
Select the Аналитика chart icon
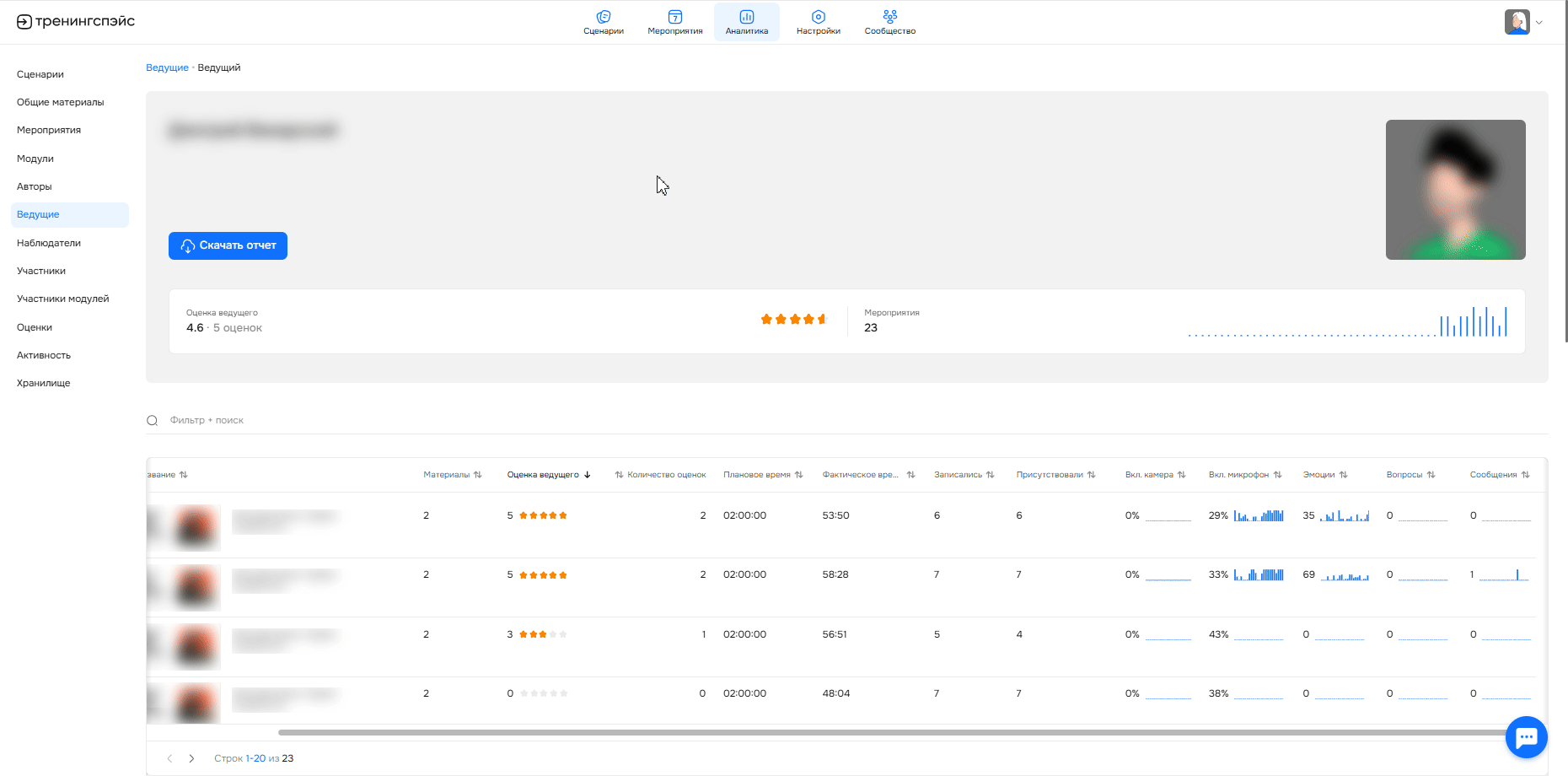747,17
